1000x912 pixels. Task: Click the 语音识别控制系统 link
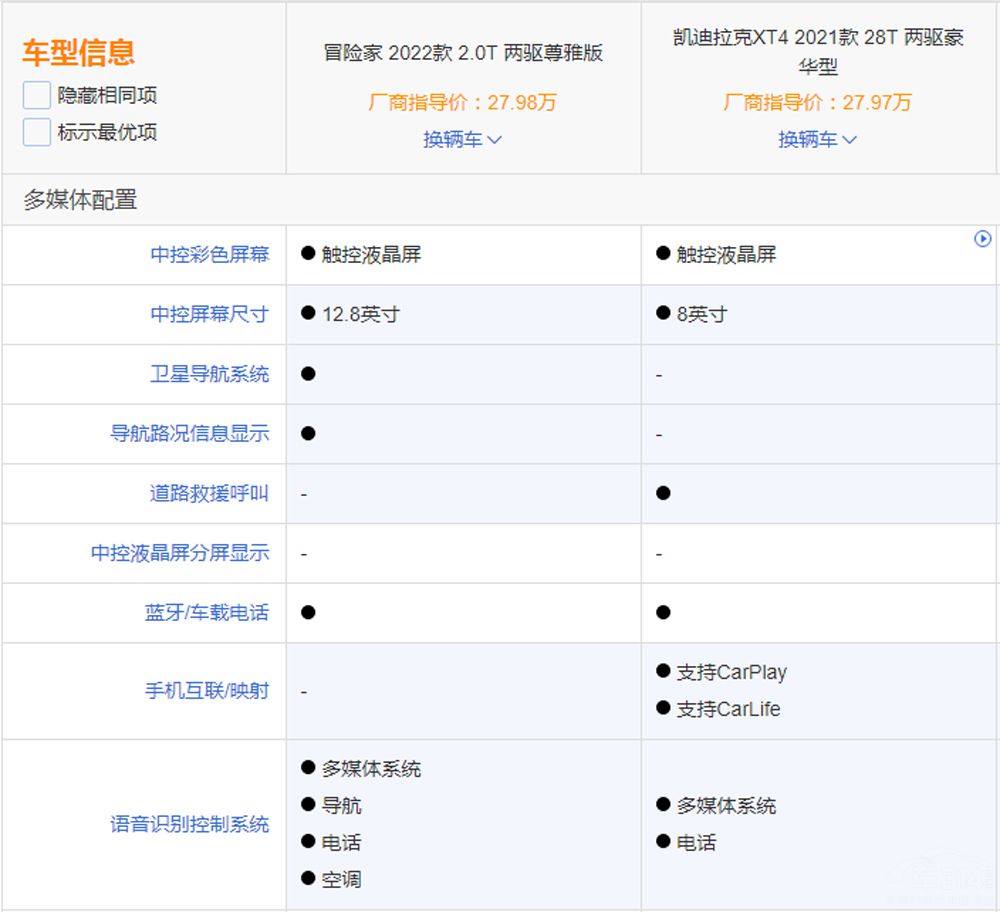point(190,825)
